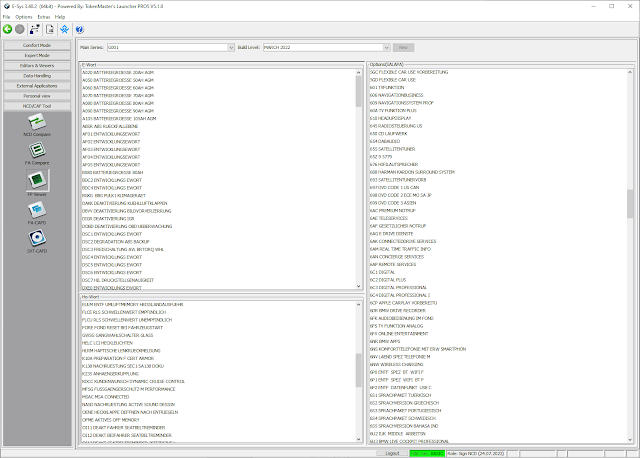This screenshot has height=458, width=640.
Task: Switch to Expert Mode section
Action: pyautogui.click(x=37, y=56)
